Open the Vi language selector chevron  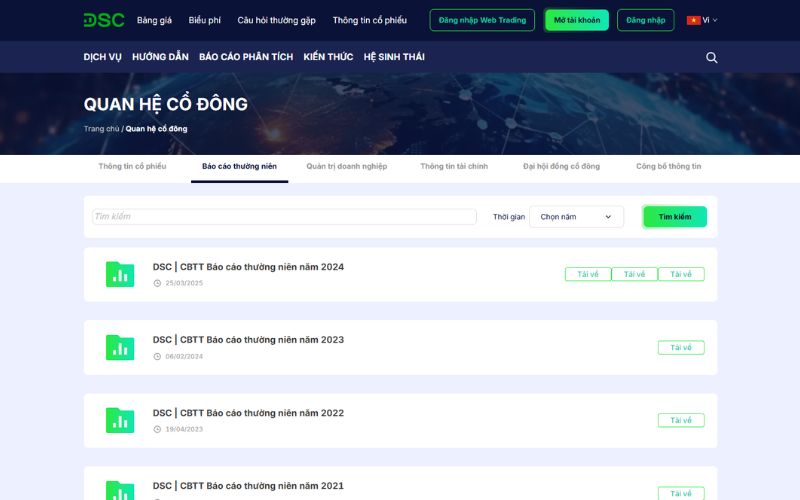pyautogui.click(x=715, y=20)
